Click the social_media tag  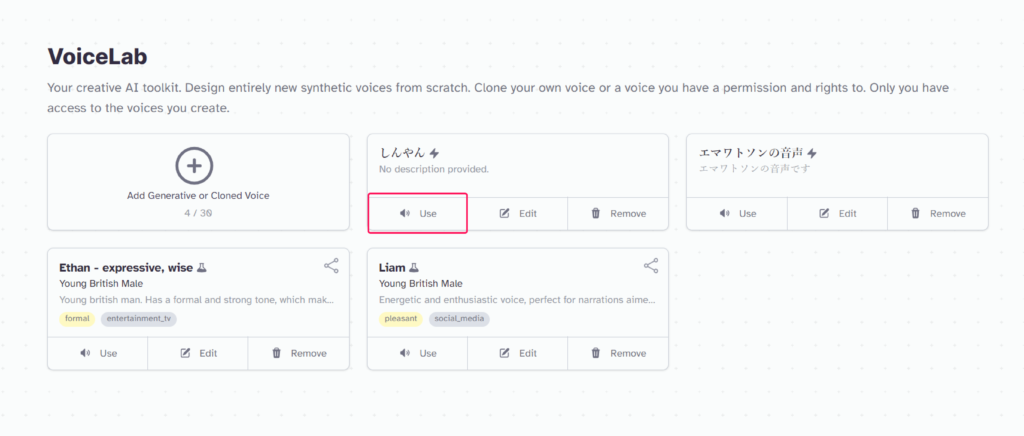coord(459,319)
